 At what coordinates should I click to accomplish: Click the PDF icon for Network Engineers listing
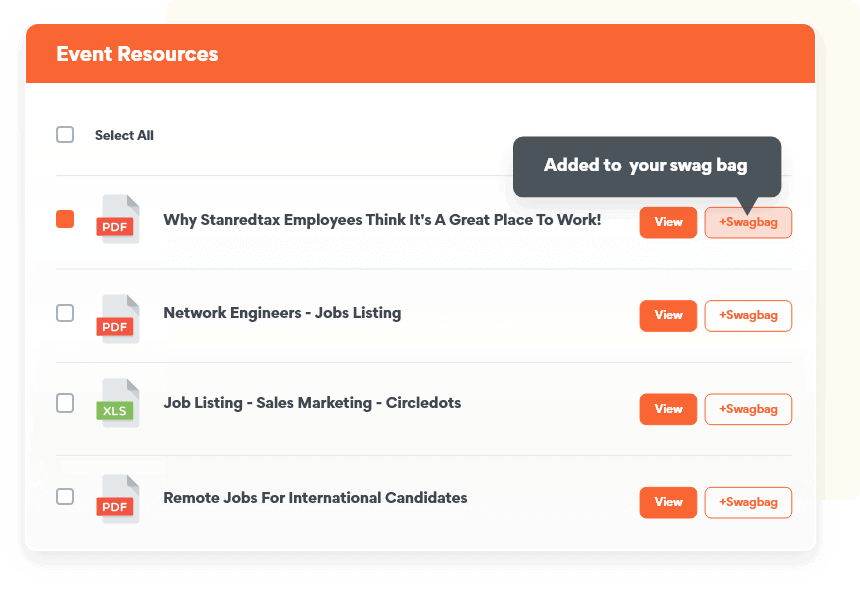coord(119,319)
